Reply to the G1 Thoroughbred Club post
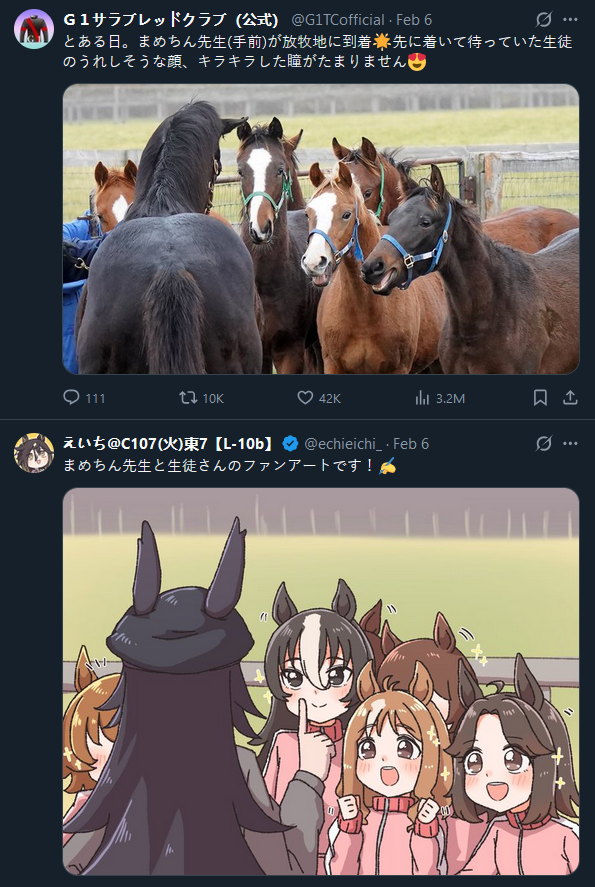Viewport: 595px width, 887px height. [84, 398]
